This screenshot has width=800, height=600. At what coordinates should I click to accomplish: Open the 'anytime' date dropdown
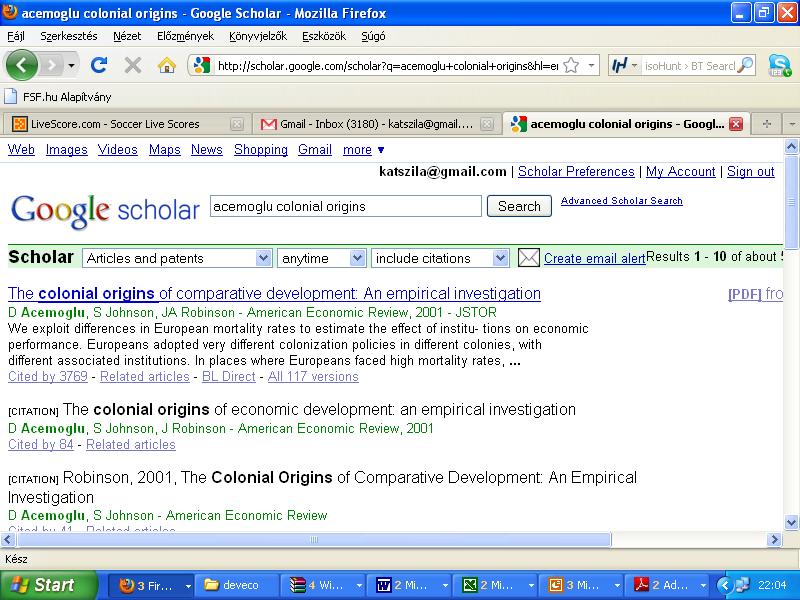point(321,258)
